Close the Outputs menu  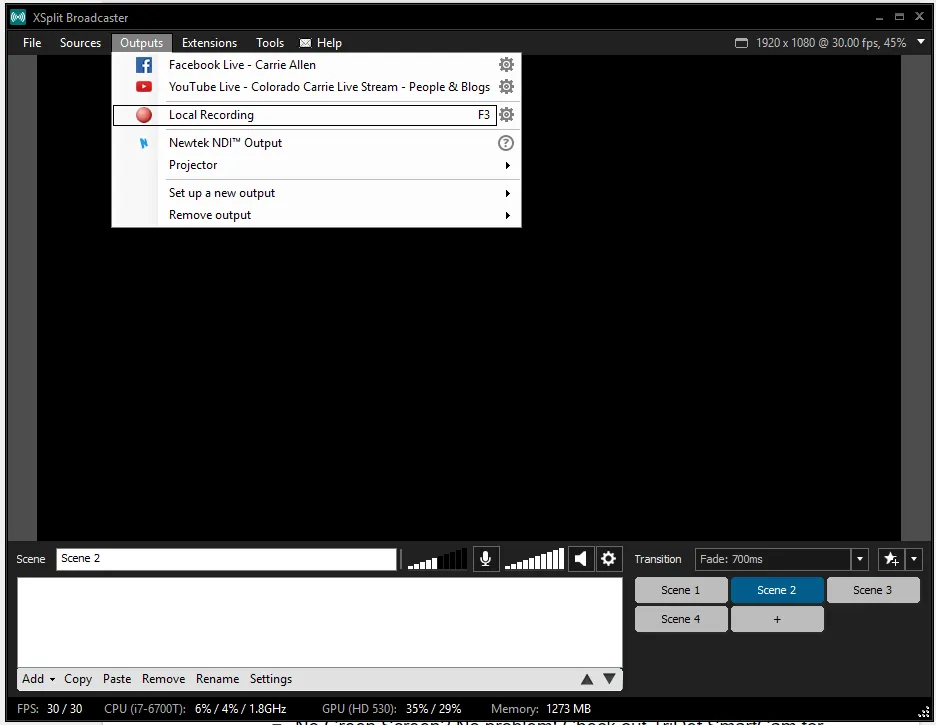tap(141, 43)
